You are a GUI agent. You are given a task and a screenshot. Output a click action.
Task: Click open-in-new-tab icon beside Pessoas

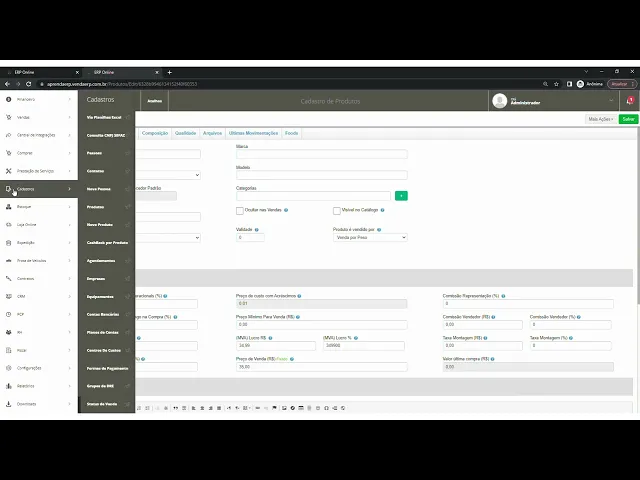pyautogui.click(x=128, y=153)
